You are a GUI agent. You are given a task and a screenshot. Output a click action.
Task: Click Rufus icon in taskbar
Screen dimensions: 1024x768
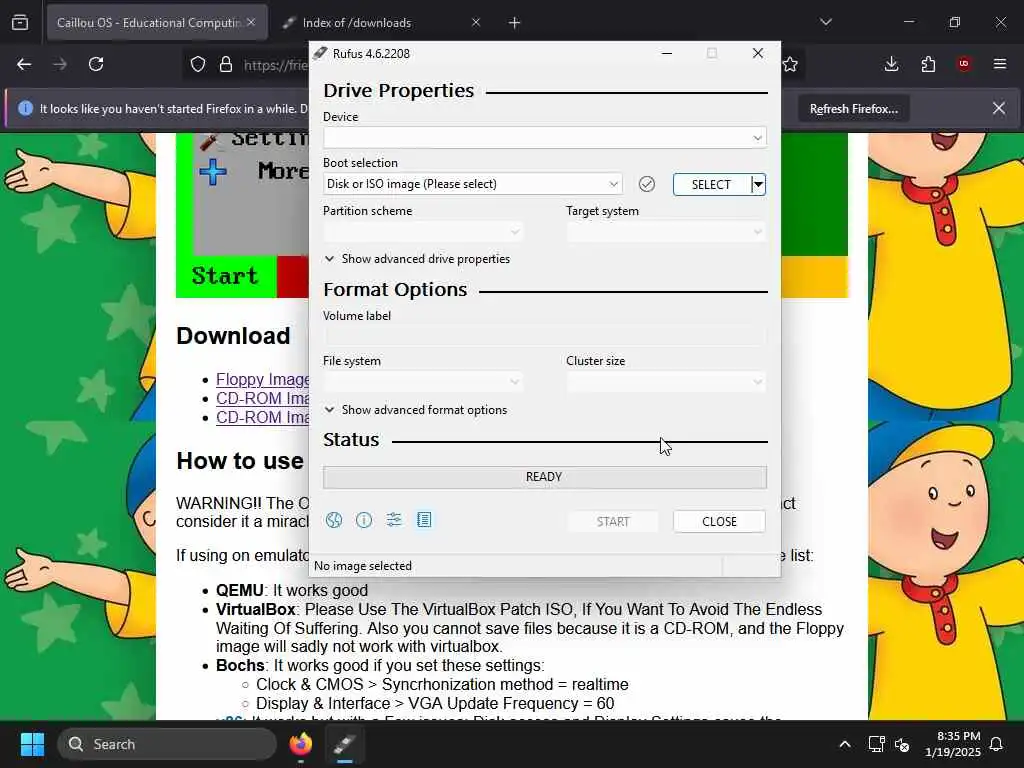click(344, 744)
